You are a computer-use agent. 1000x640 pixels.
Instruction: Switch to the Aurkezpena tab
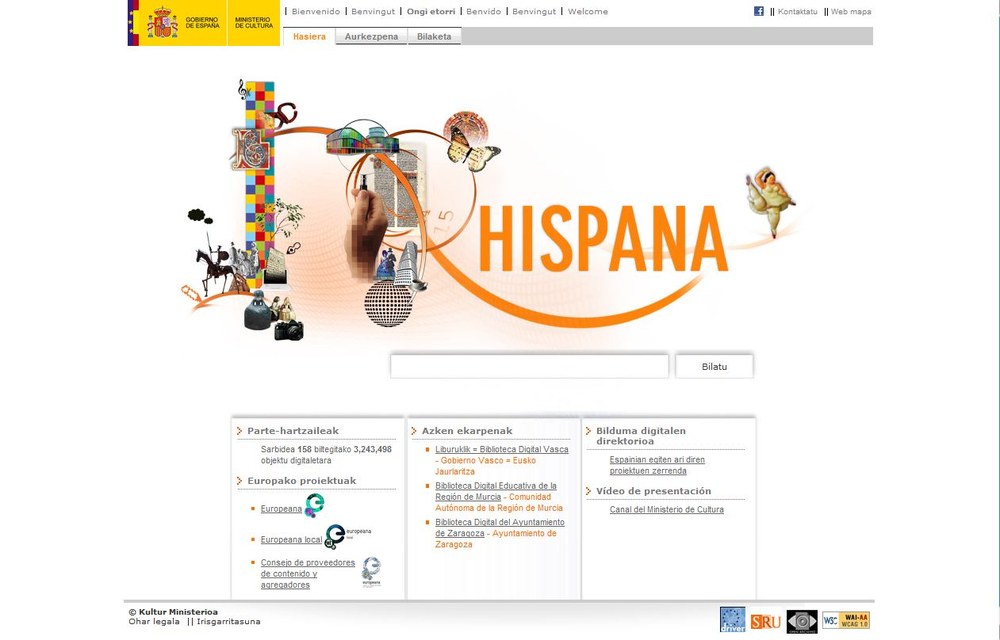click(x=371, y=37)
